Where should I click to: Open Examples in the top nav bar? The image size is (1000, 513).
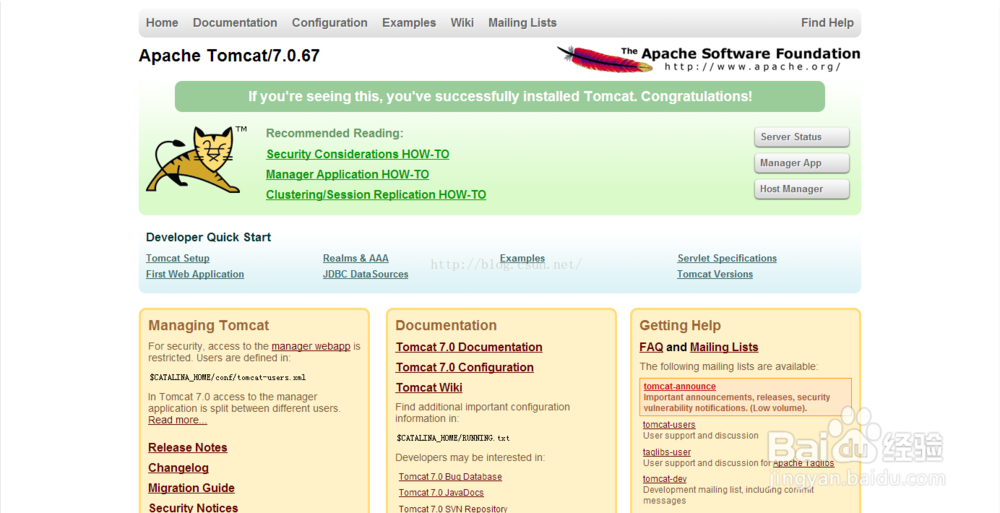click(409, 22)
